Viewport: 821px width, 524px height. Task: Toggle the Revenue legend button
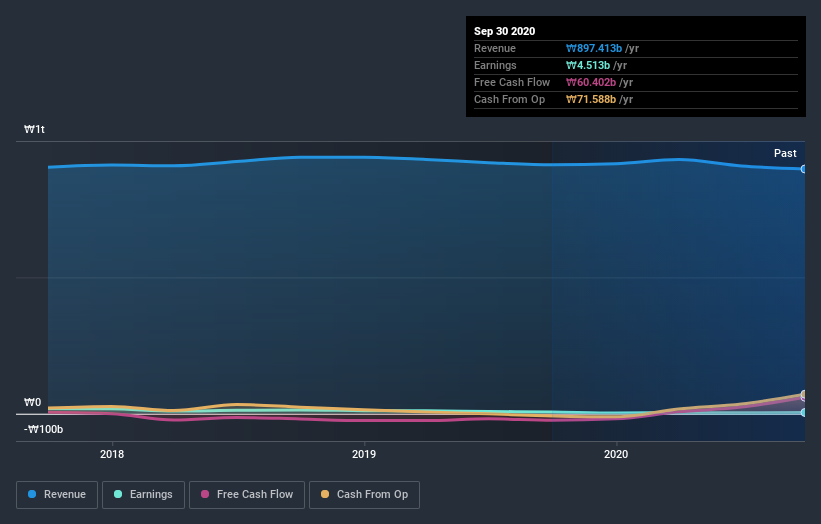tap(57, 495)
